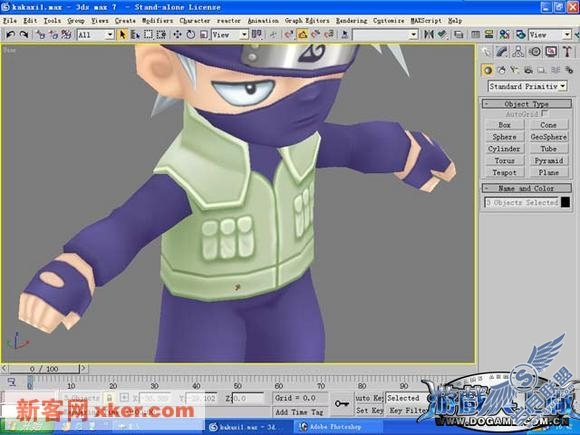Pick the Rectangular Selection Region tool
This screenshot has width=580, height=435.
[148, 35]
